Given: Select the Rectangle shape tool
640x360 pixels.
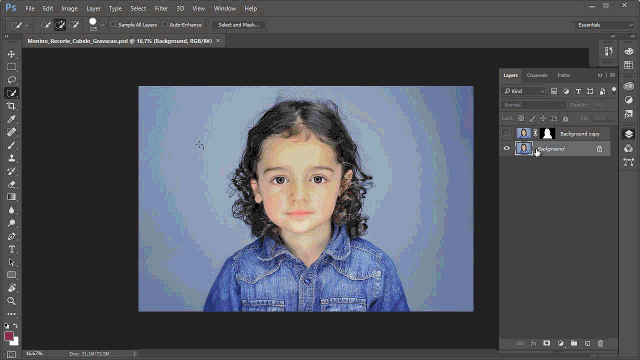Looking at the screenshot, I should 11,275.
